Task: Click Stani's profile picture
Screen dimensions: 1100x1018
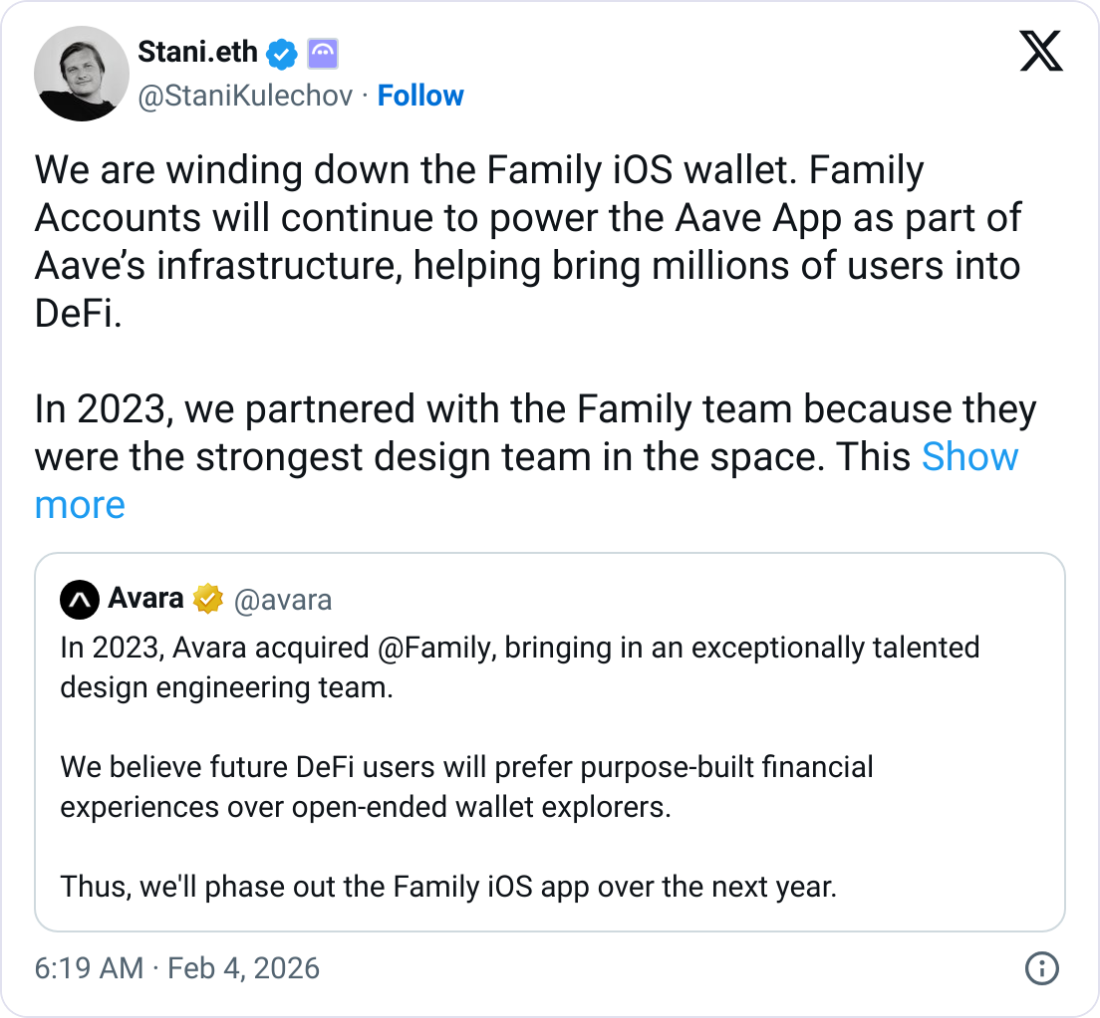Action: [81, 72]
